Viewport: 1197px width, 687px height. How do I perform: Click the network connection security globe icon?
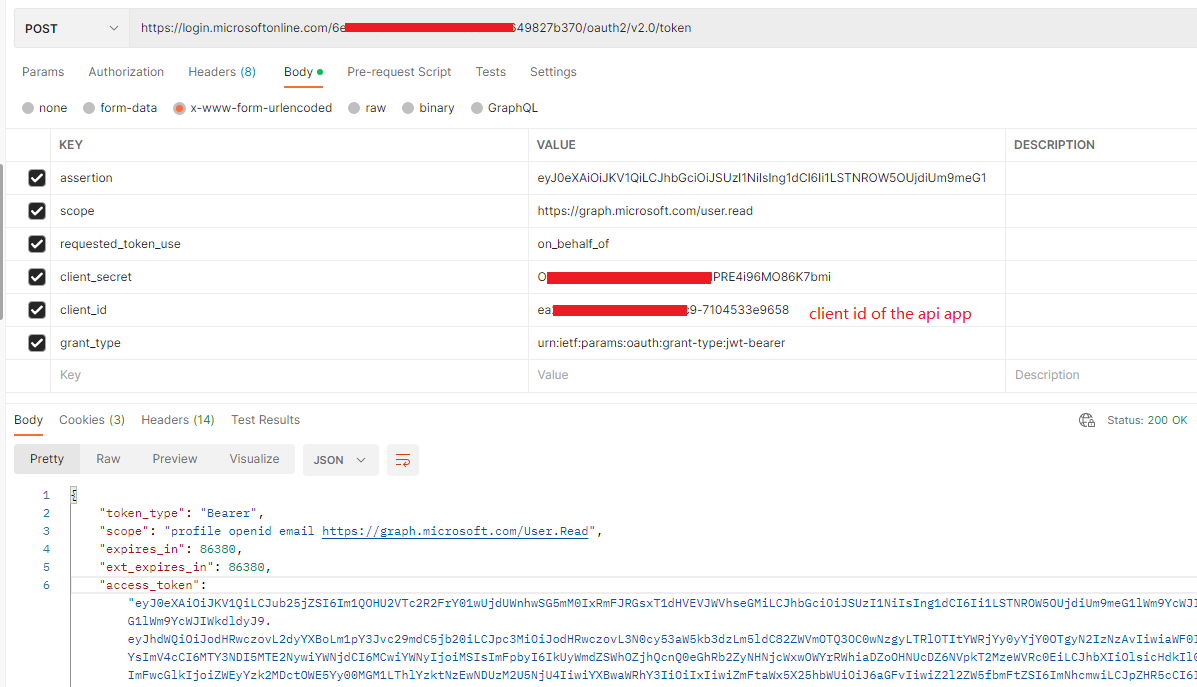[1086, 420]
